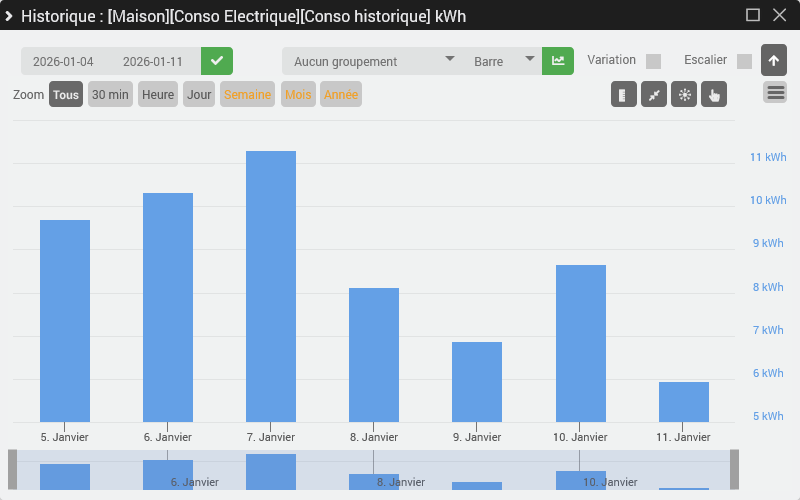Click the up arrow button
The height and width of the screenshot is (500, 800).
point(774,60)
